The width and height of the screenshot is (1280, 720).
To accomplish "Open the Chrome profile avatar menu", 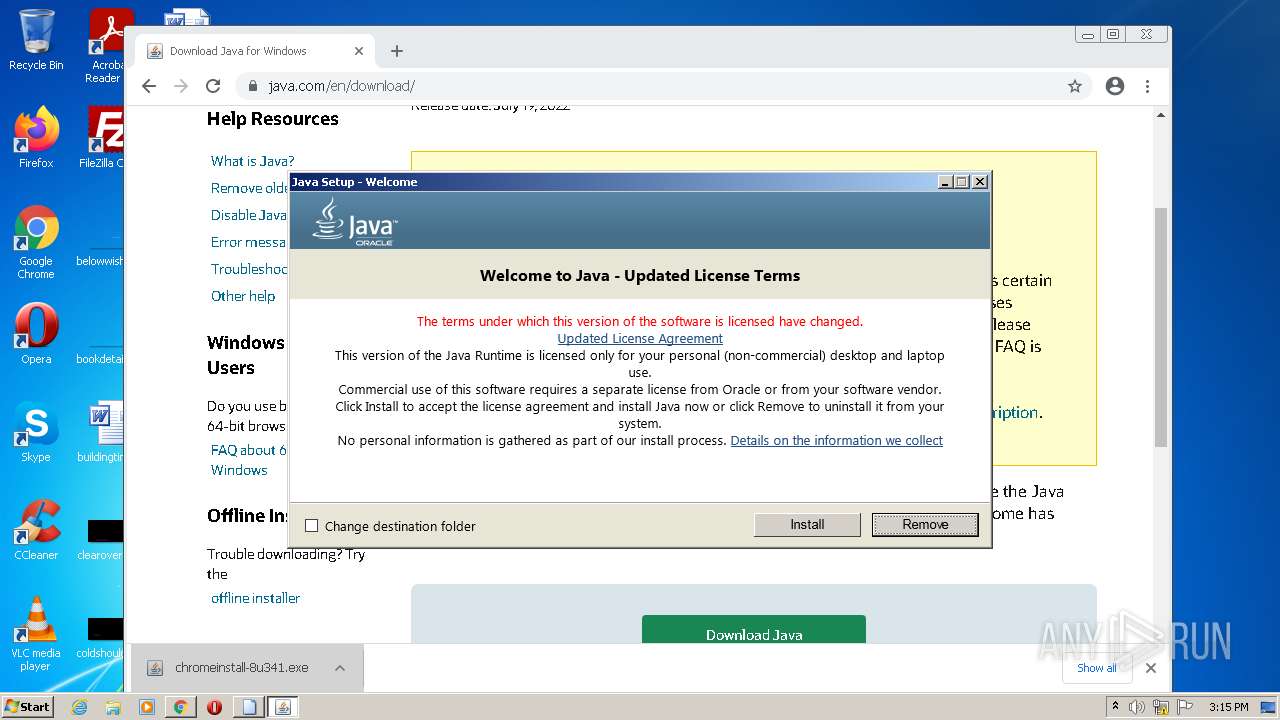I will click(1115, 86).
